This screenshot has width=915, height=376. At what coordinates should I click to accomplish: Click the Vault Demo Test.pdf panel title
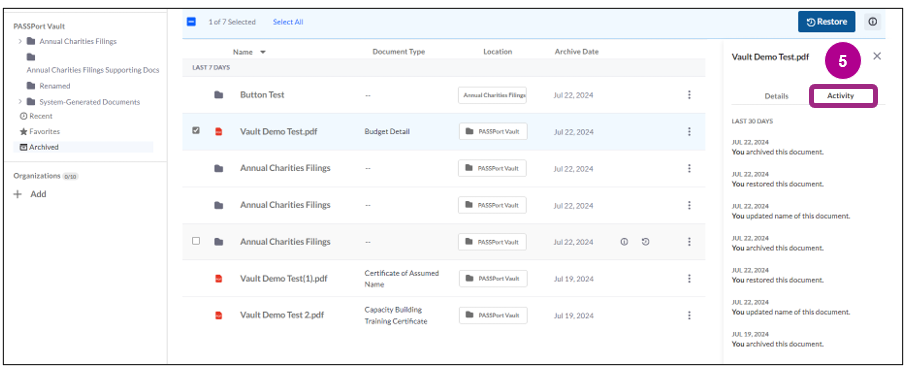click(770, 57)
